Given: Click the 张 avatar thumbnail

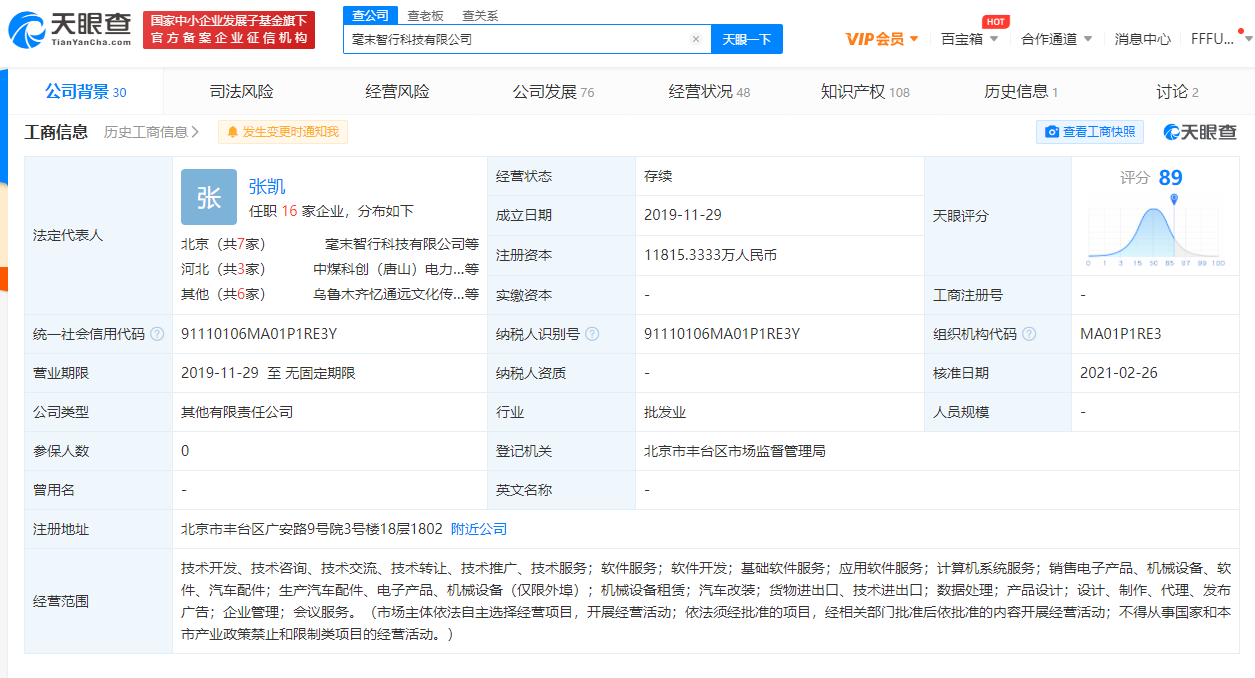Looking at the screenshot, I should coord(209,197).
